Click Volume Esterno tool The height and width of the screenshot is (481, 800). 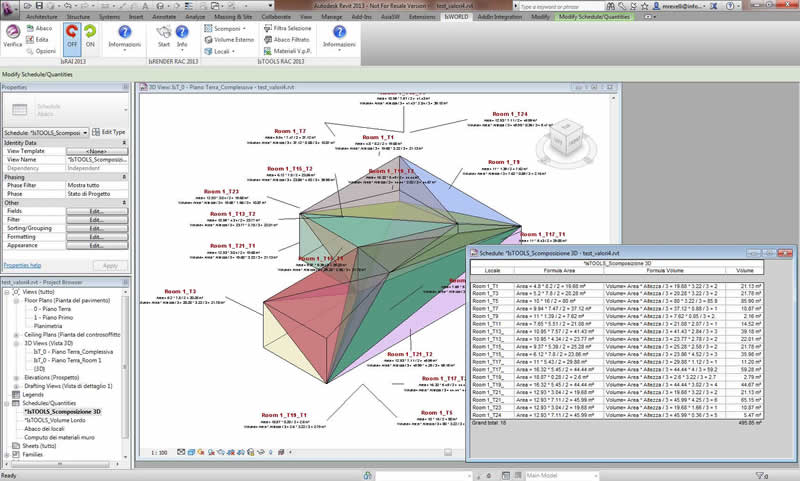click(x=229, y=39)
